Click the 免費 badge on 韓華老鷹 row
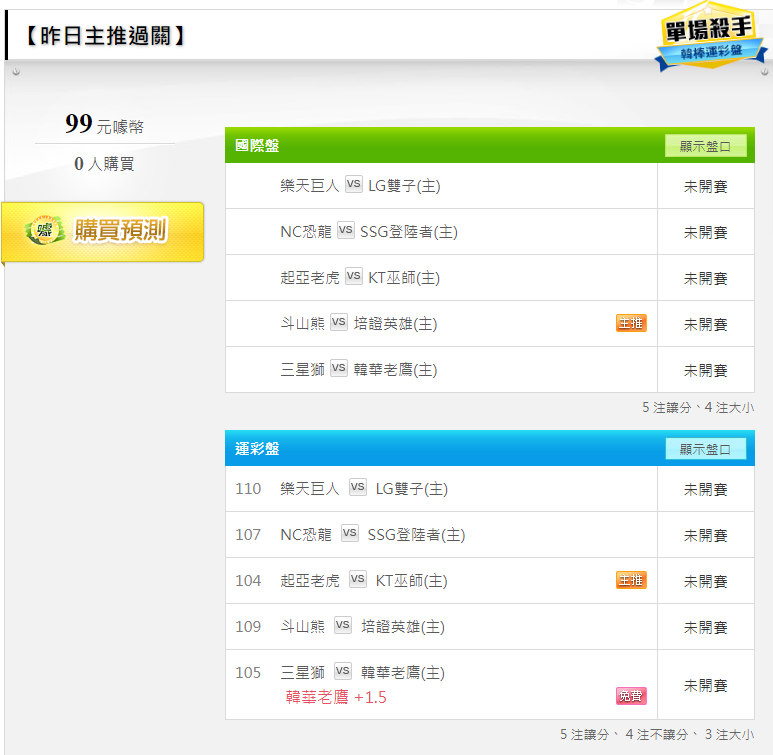773x755 pixels. tap(631, 696)
